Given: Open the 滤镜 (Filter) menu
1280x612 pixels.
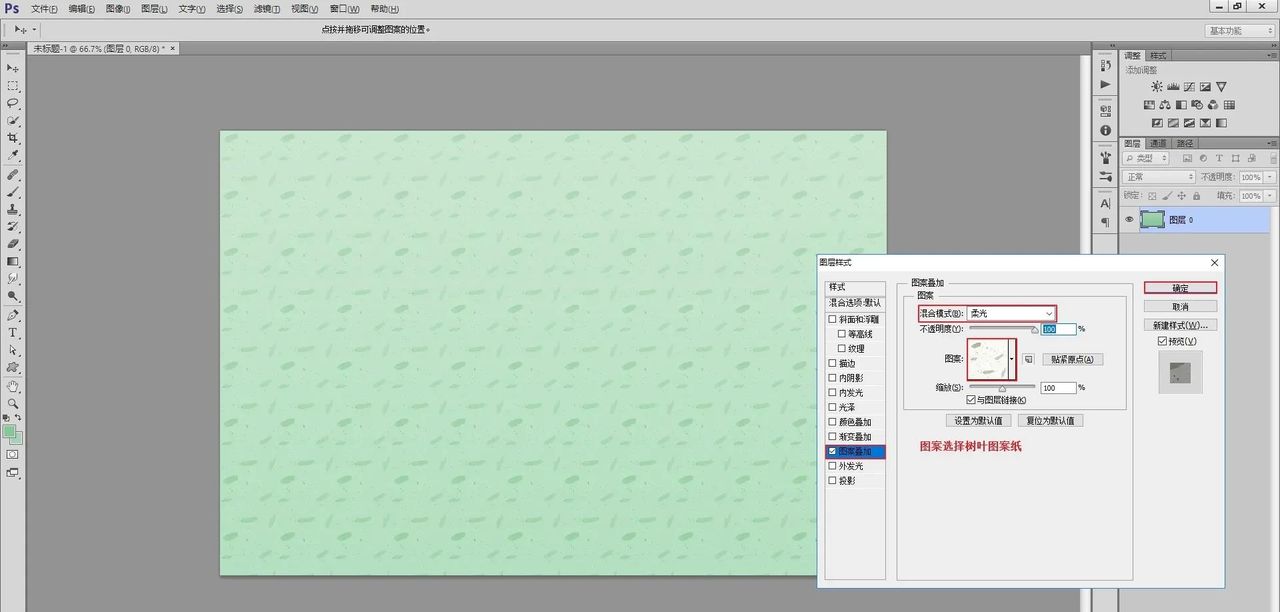Looking at the screenshot, I should [264, 9].
